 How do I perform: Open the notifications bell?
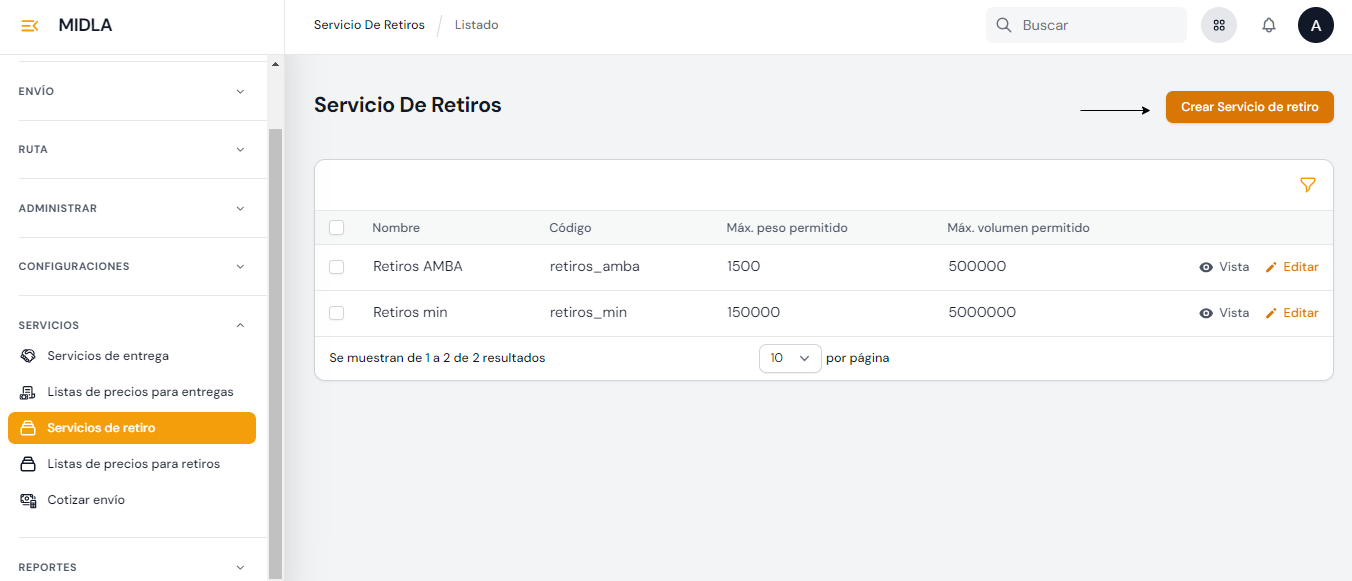(x=1269, y=26)
